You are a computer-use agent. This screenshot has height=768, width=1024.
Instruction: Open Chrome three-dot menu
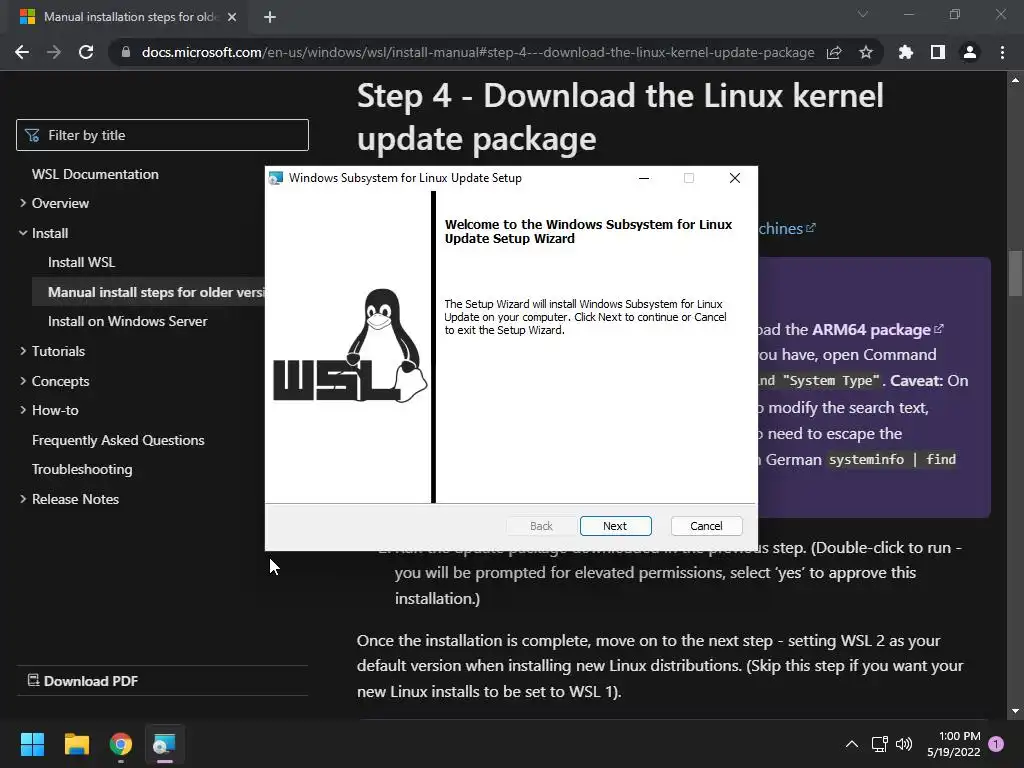(1002, 52)
